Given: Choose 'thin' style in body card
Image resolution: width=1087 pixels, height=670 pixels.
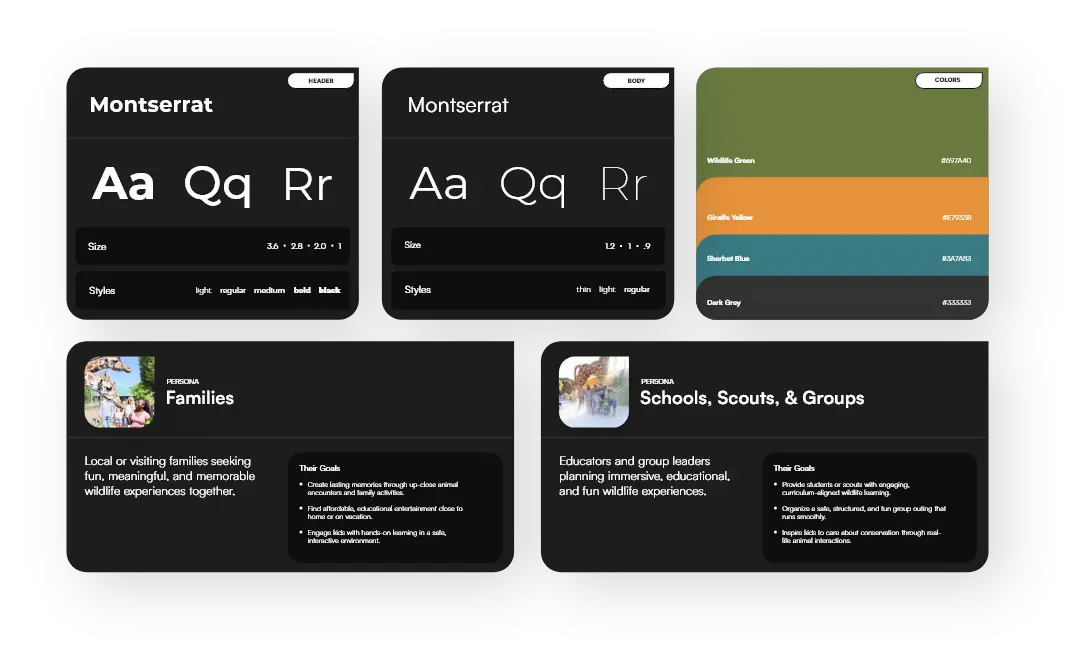Looking at the screenshot, I should tap(583, 290).
